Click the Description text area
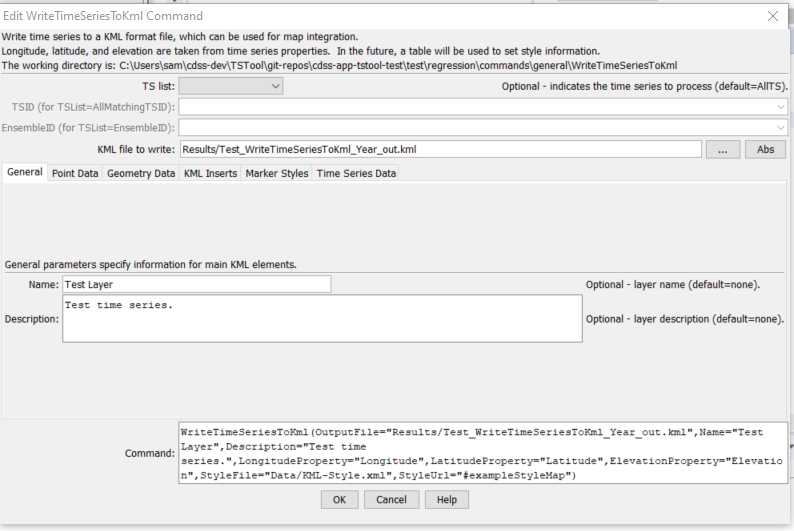The height and width of the screenshot is (531, 794). 322,319
